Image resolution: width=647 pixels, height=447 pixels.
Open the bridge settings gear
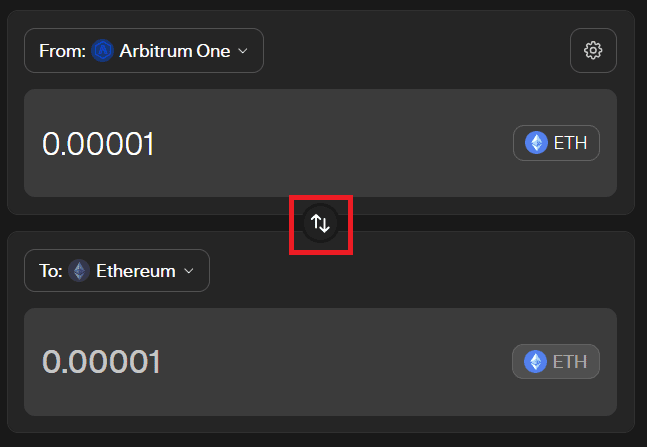pos(593,50)
